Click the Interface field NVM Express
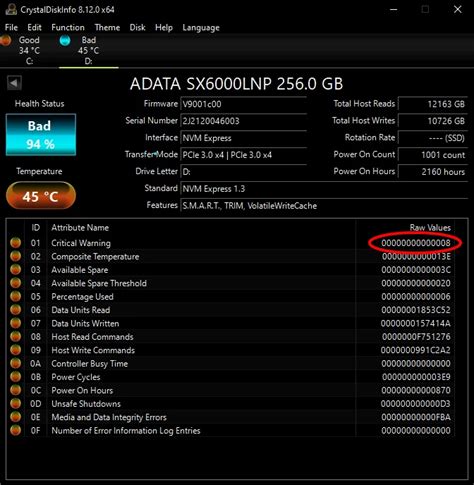 click(x=243, y=138)
